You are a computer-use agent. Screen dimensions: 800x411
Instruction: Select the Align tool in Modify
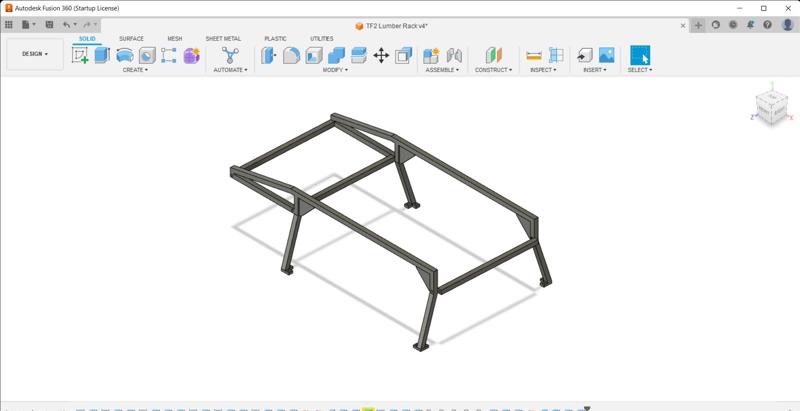pyautogui.click(x=404, y=55)
